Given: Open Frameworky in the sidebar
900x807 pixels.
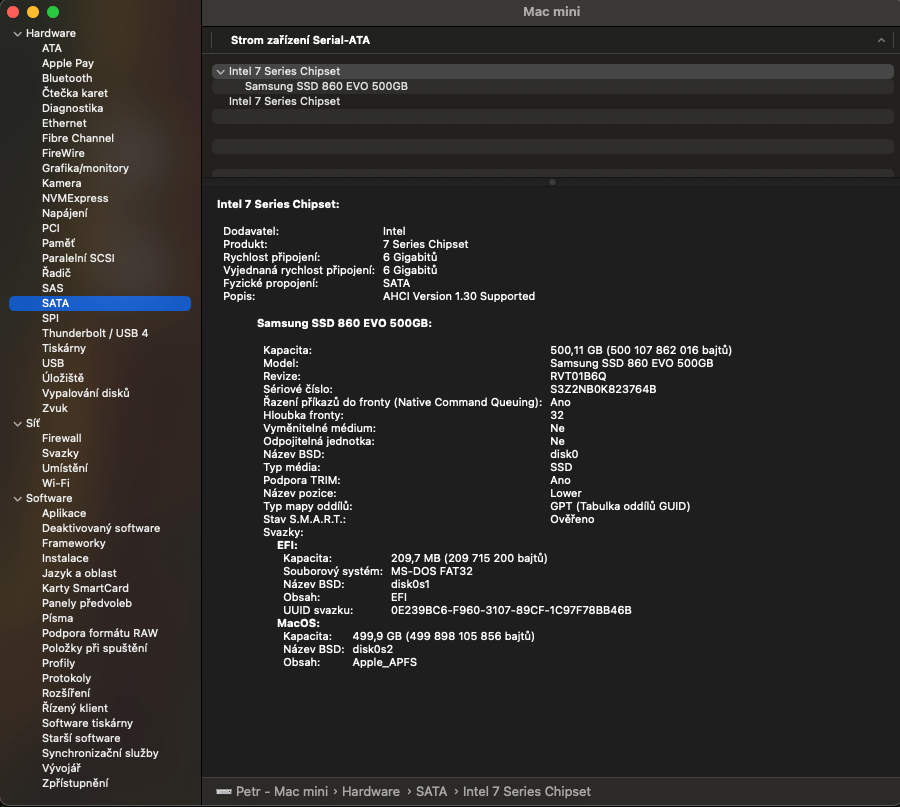Looking at the screenshot, I should coord(73,543).
